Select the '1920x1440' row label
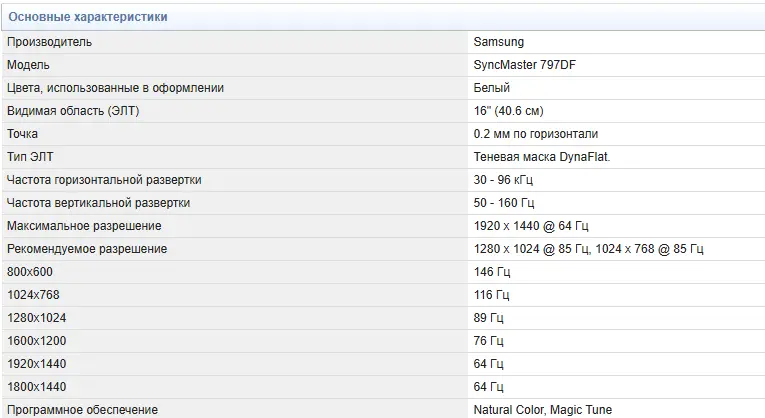The width and height of the screenshot is (765, 418). pos(37,364)
